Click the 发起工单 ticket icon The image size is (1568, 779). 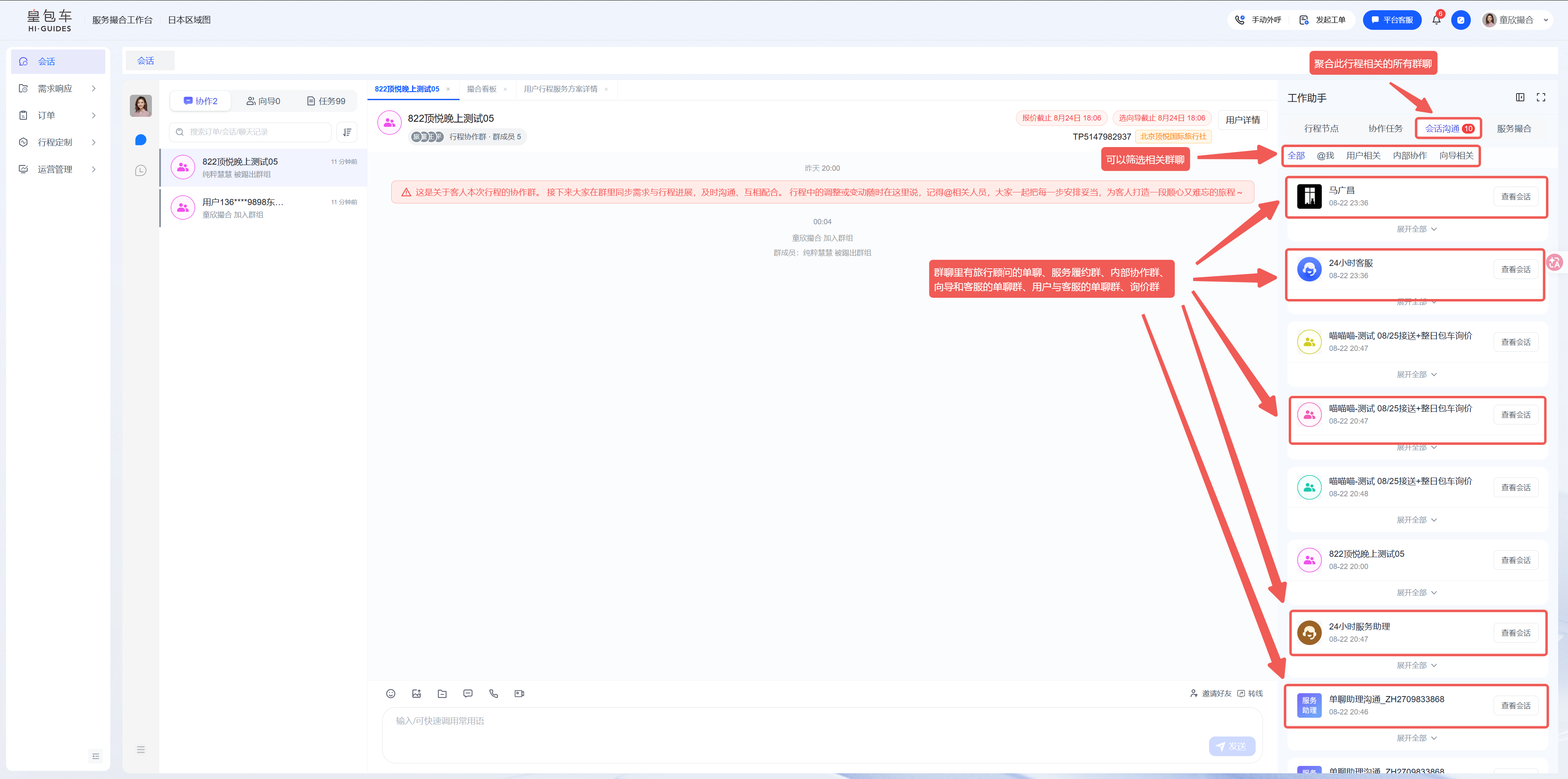pos(1304,20)
